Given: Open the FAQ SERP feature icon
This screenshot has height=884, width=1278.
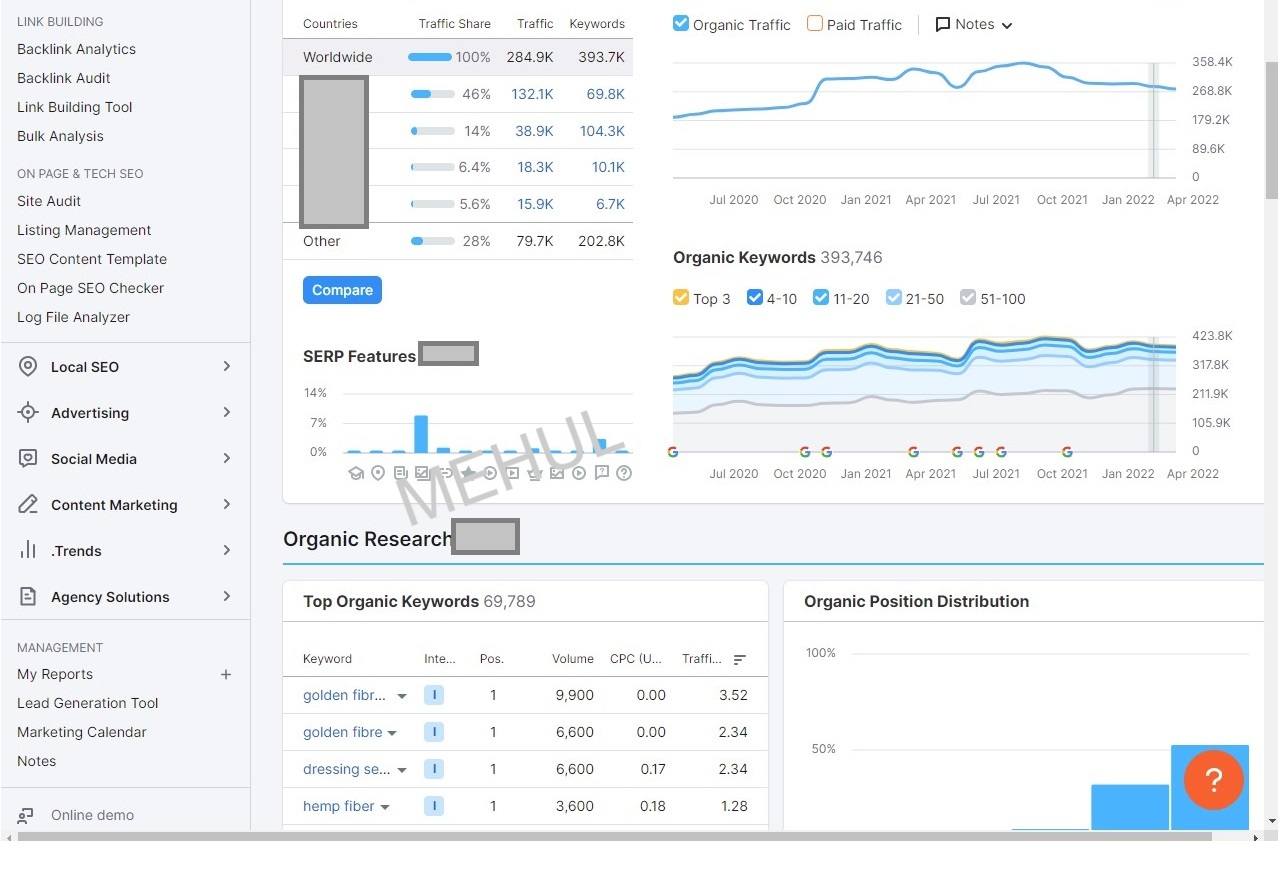Looking at the screenshot, I should (601, 473).
